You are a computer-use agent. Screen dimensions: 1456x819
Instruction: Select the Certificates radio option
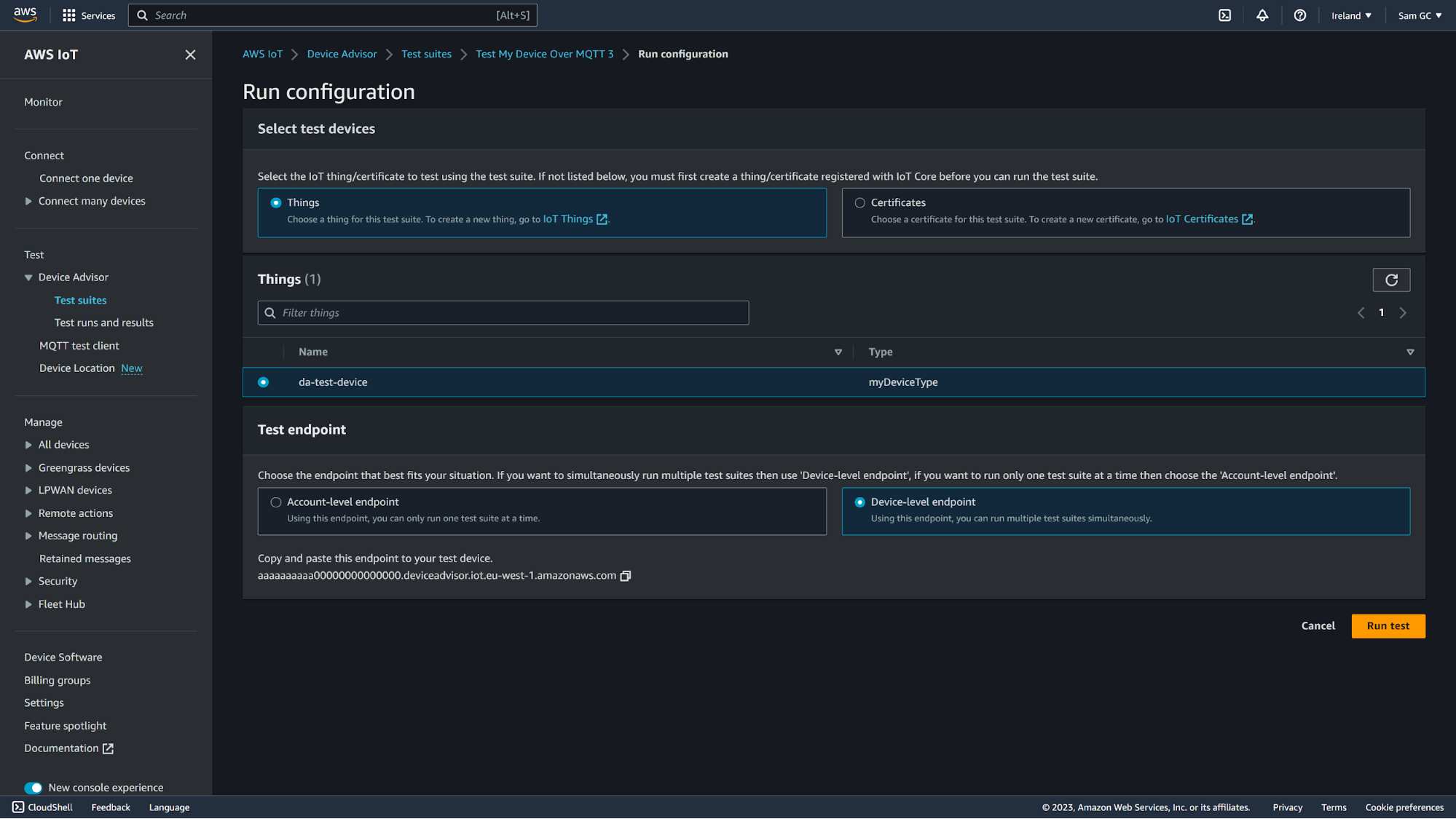860,203
